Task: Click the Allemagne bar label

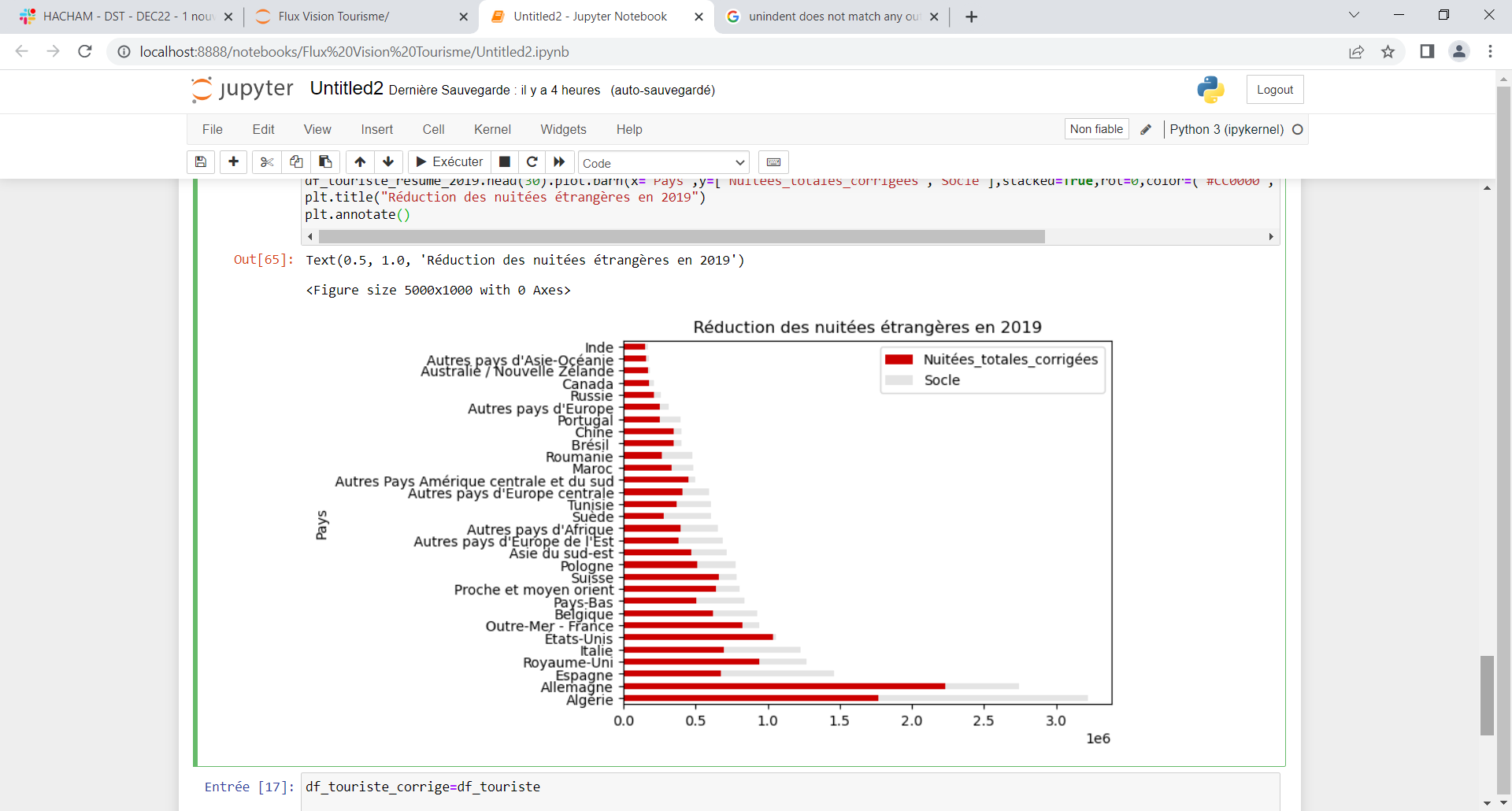Action: (x=576, y=687)
